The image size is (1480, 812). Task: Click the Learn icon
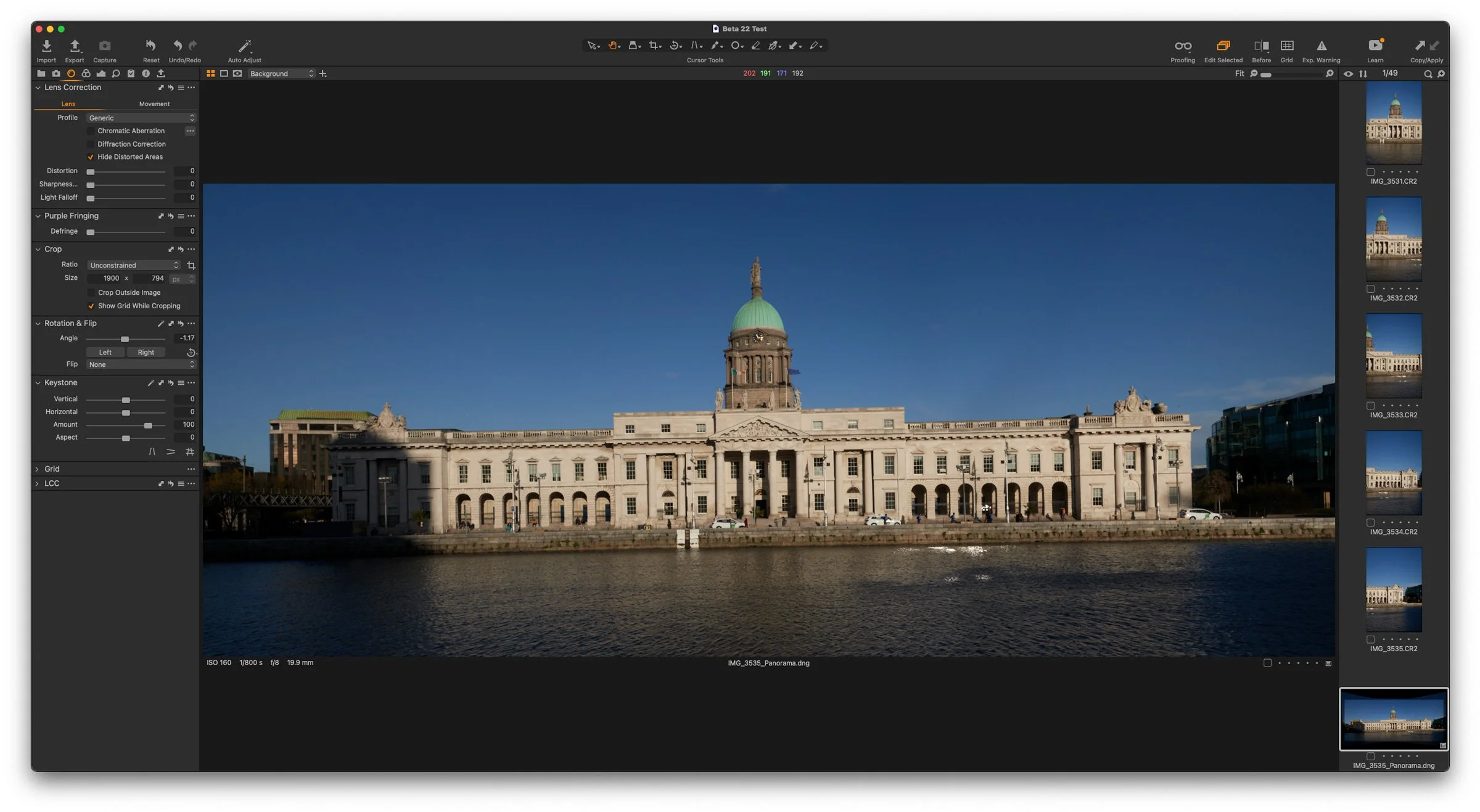click(1375, 46)
